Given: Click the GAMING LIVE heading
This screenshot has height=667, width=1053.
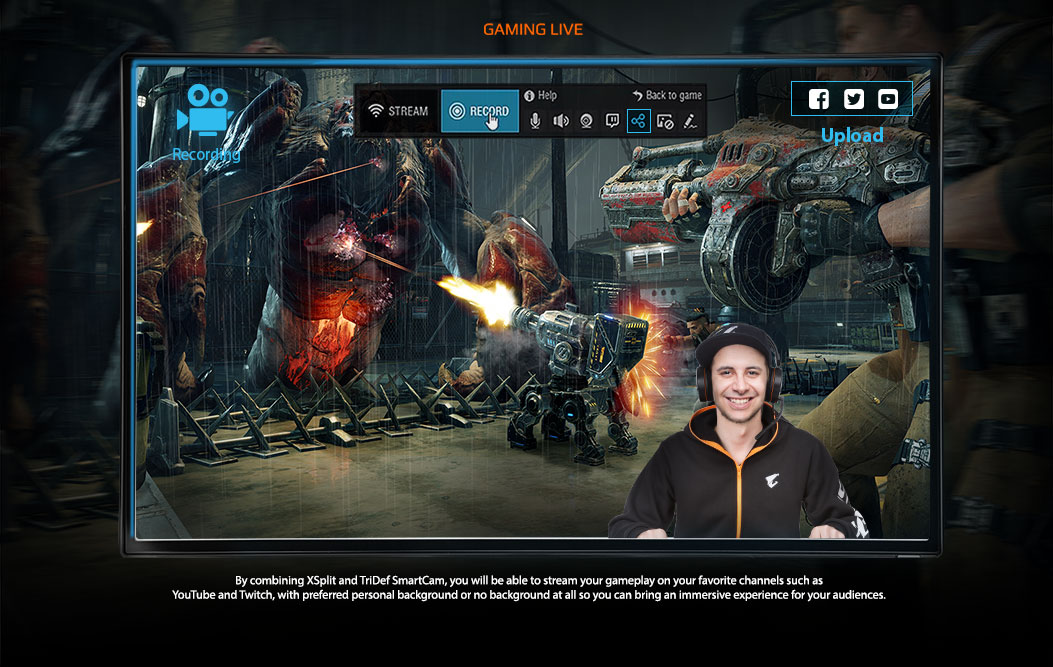Looking at the screenshot, I should click(533, 30).
